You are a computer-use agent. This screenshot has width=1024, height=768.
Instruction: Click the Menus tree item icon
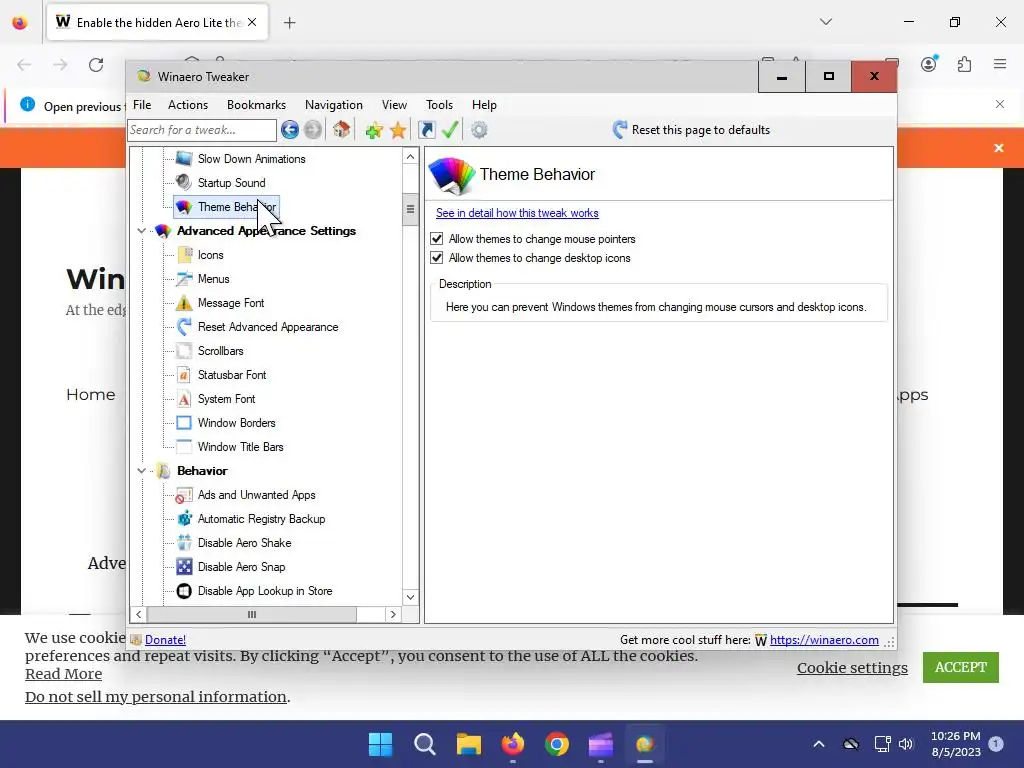(x=184, y=279)
